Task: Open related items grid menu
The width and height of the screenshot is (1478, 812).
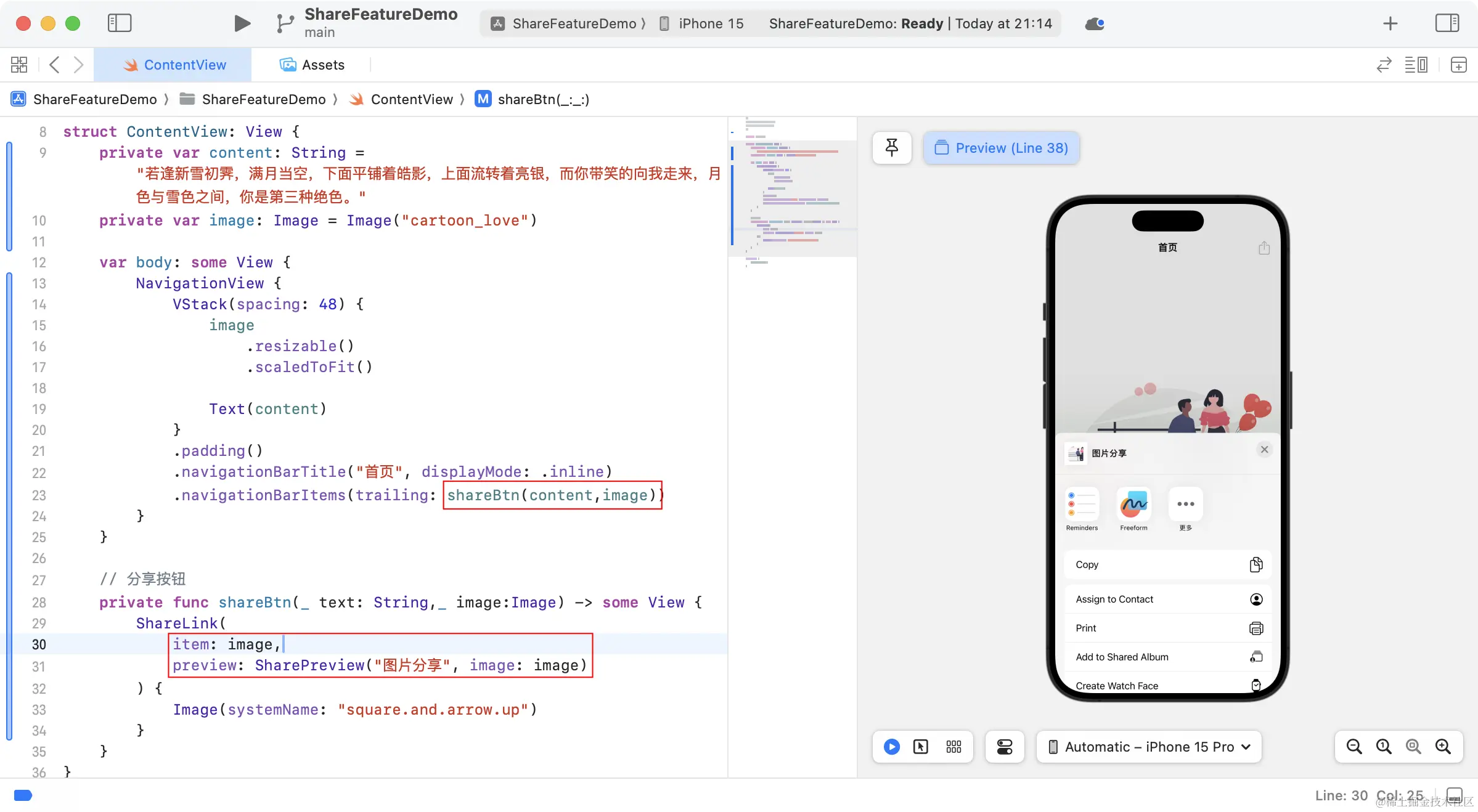Action: pyautogui.click(x=19, y=65)
